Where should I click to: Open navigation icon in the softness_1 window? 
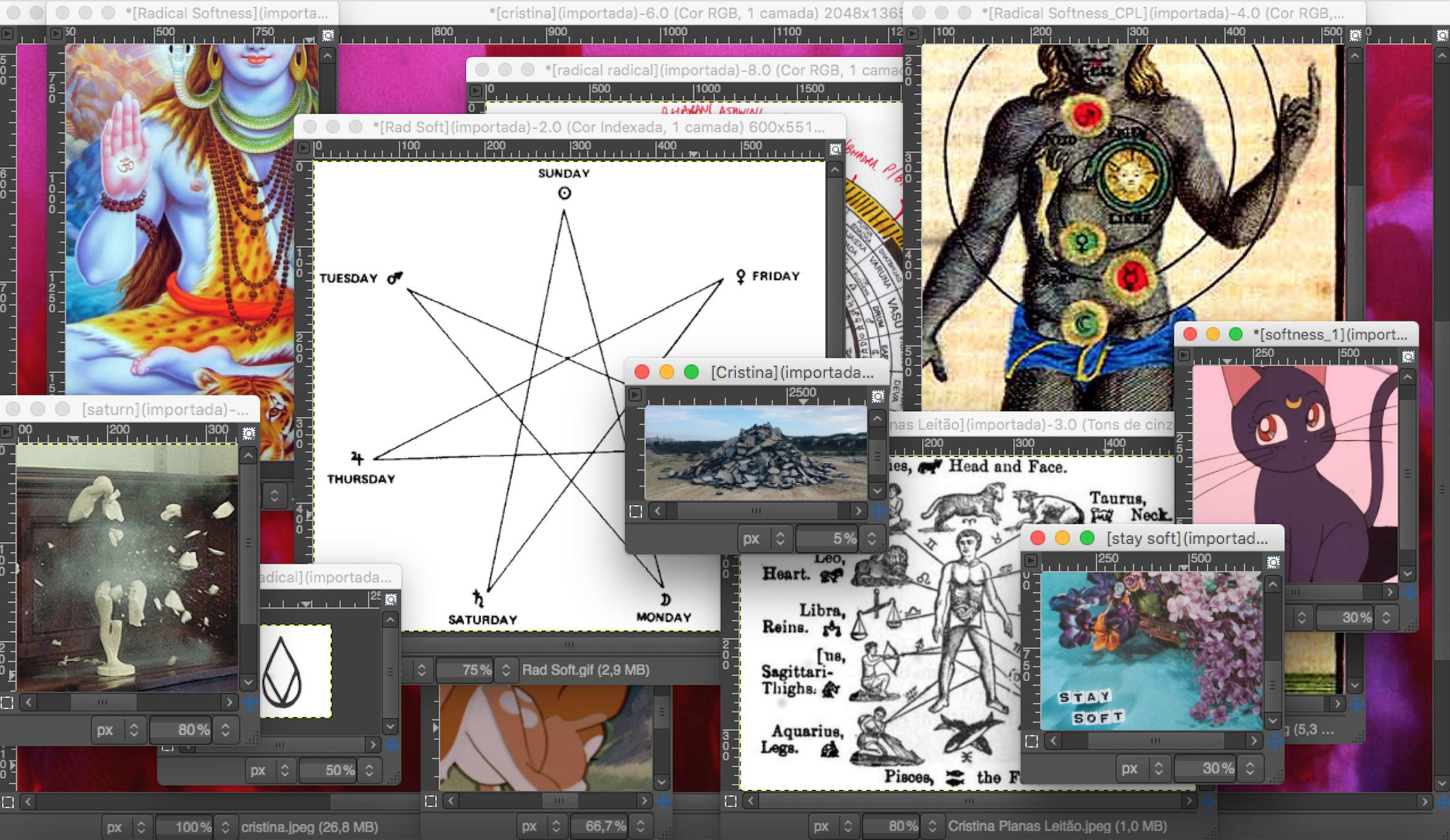coord(1409,593)
